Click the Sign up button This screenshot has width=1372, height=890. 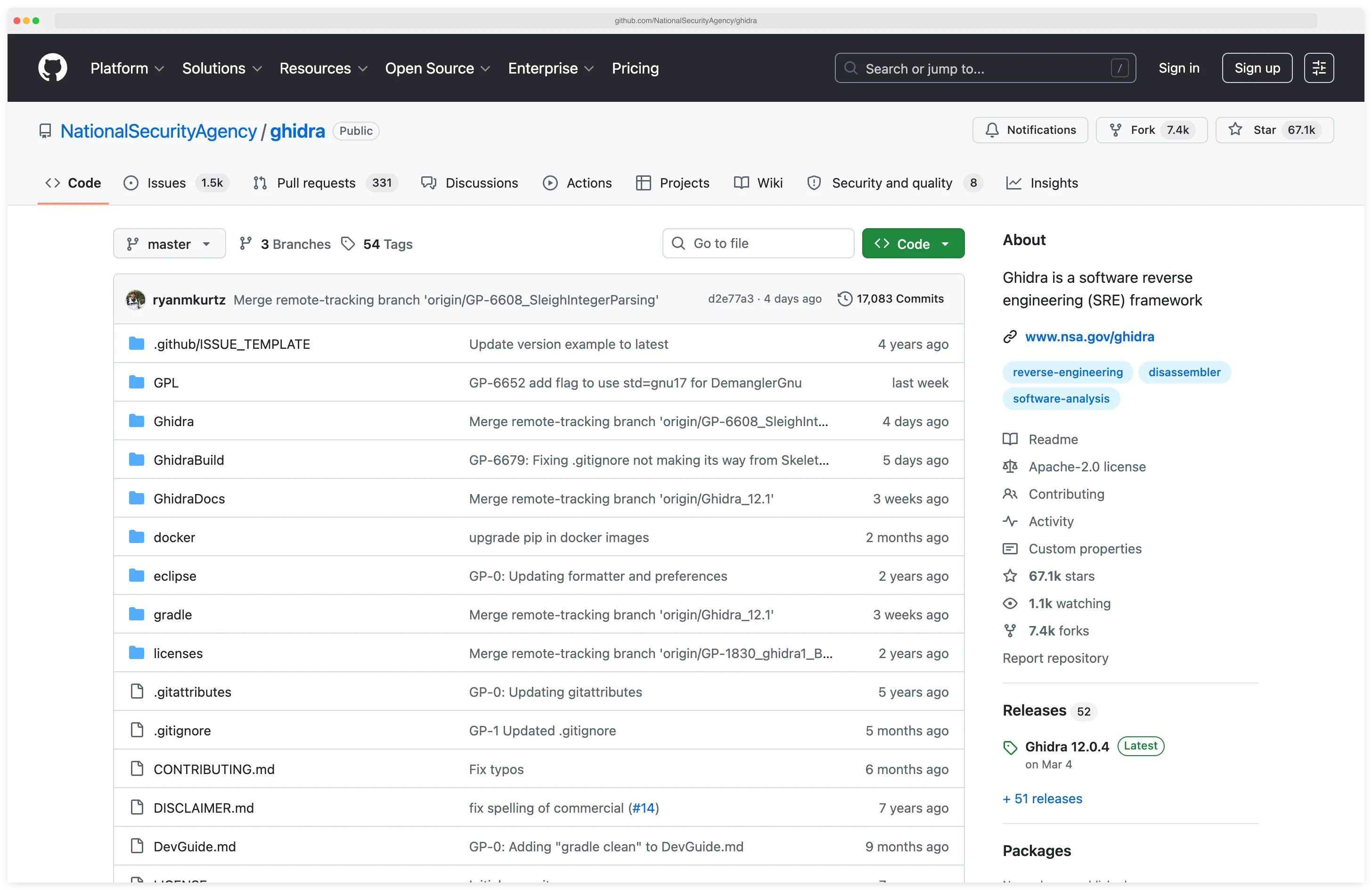(1257, 67)
